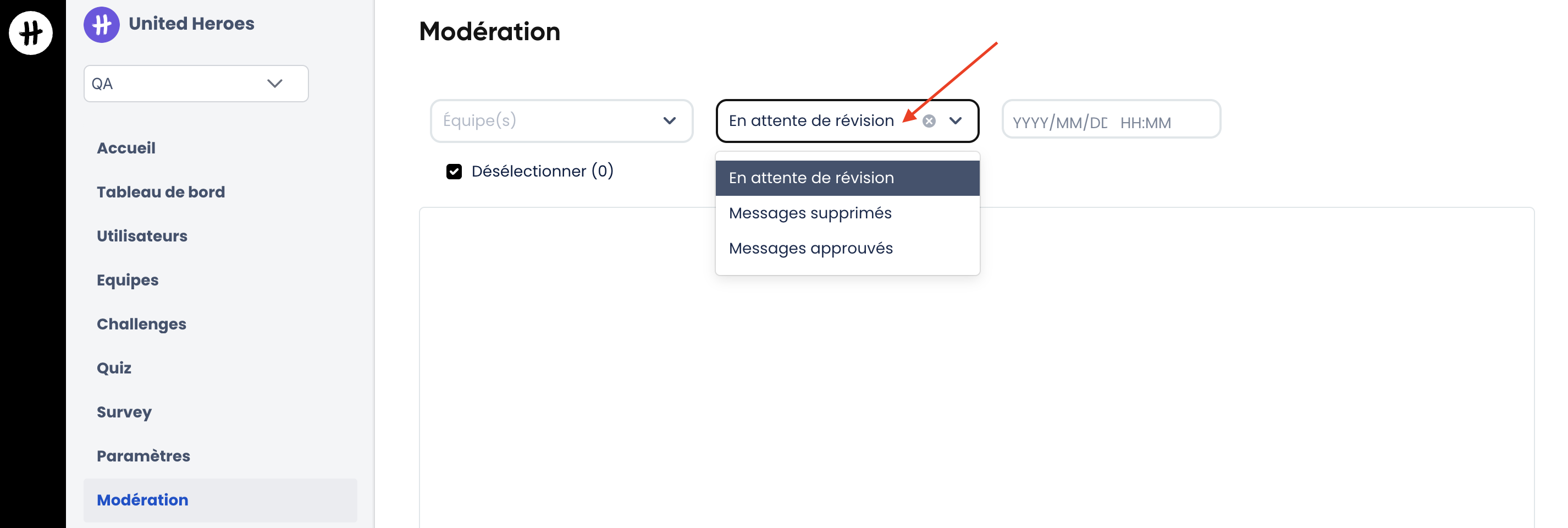
Task: Open the Equipes section
Action: click(127, 280)
